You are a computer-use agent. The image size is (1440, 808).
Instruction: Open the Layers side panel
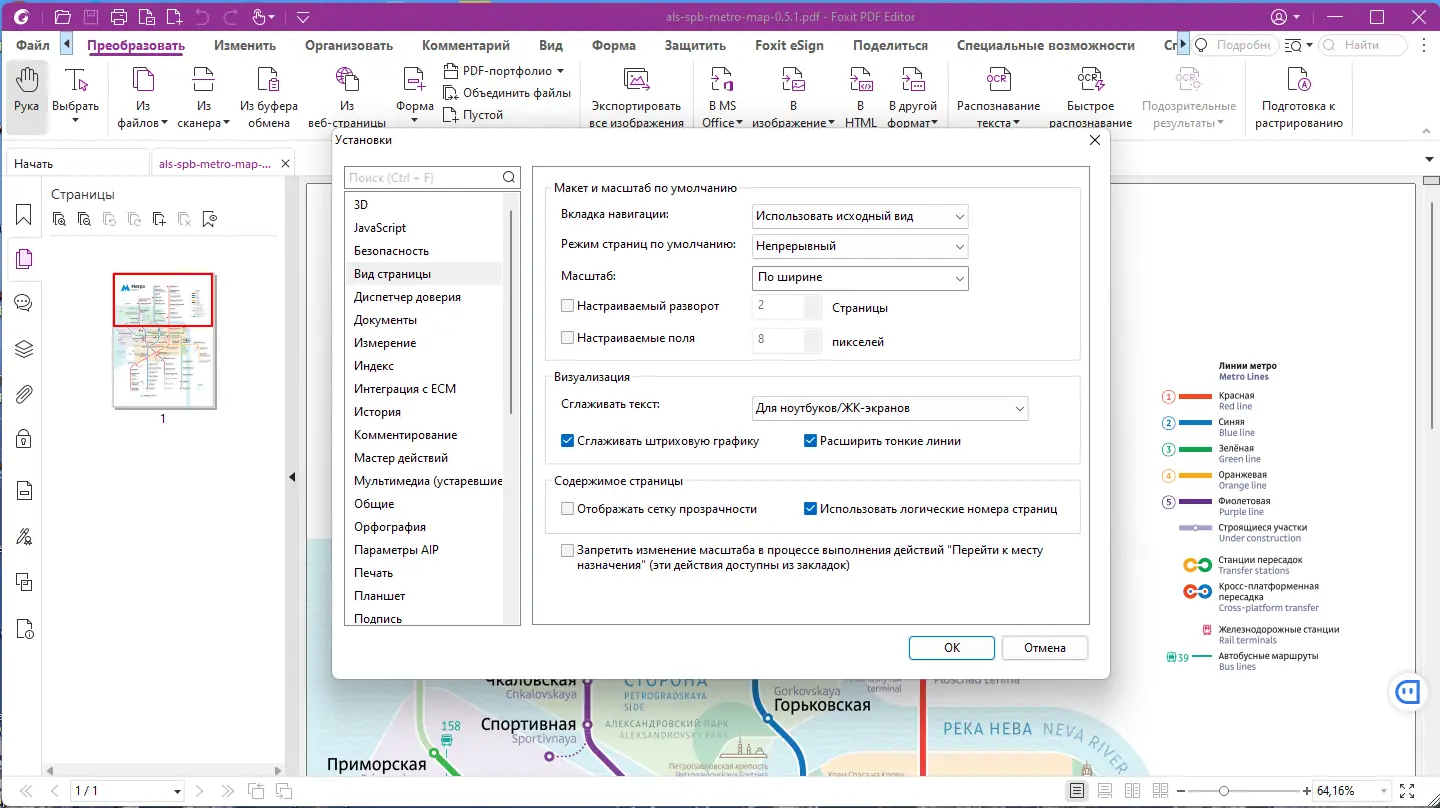pos(24,349)
